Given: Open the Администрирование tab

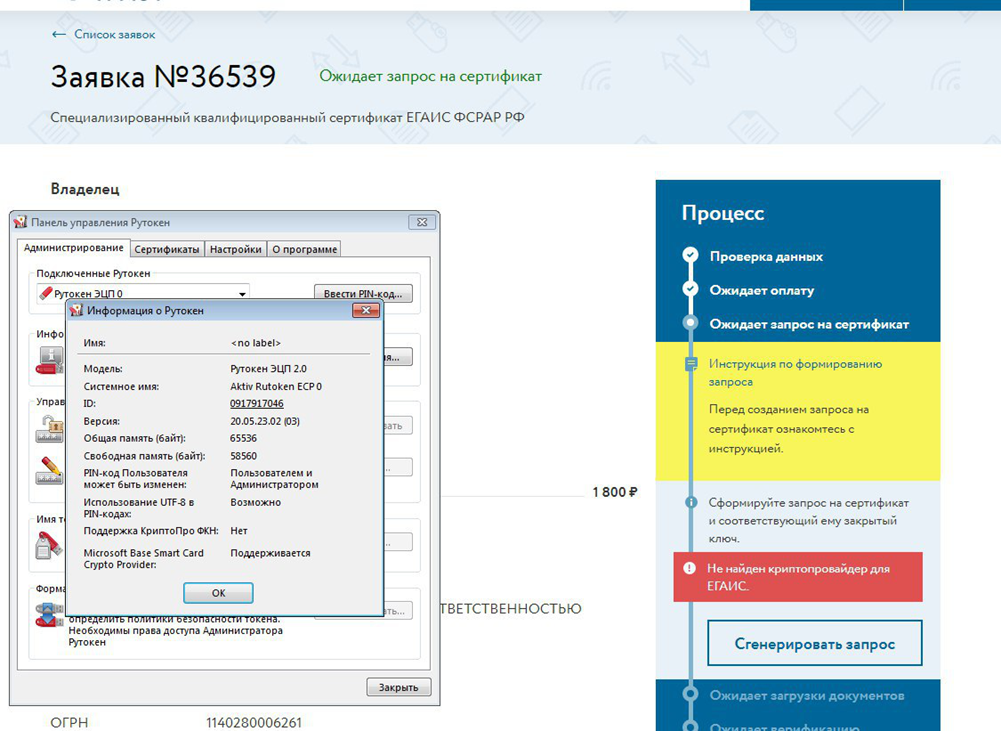Looking at the screenshot, I should [74, 248].
